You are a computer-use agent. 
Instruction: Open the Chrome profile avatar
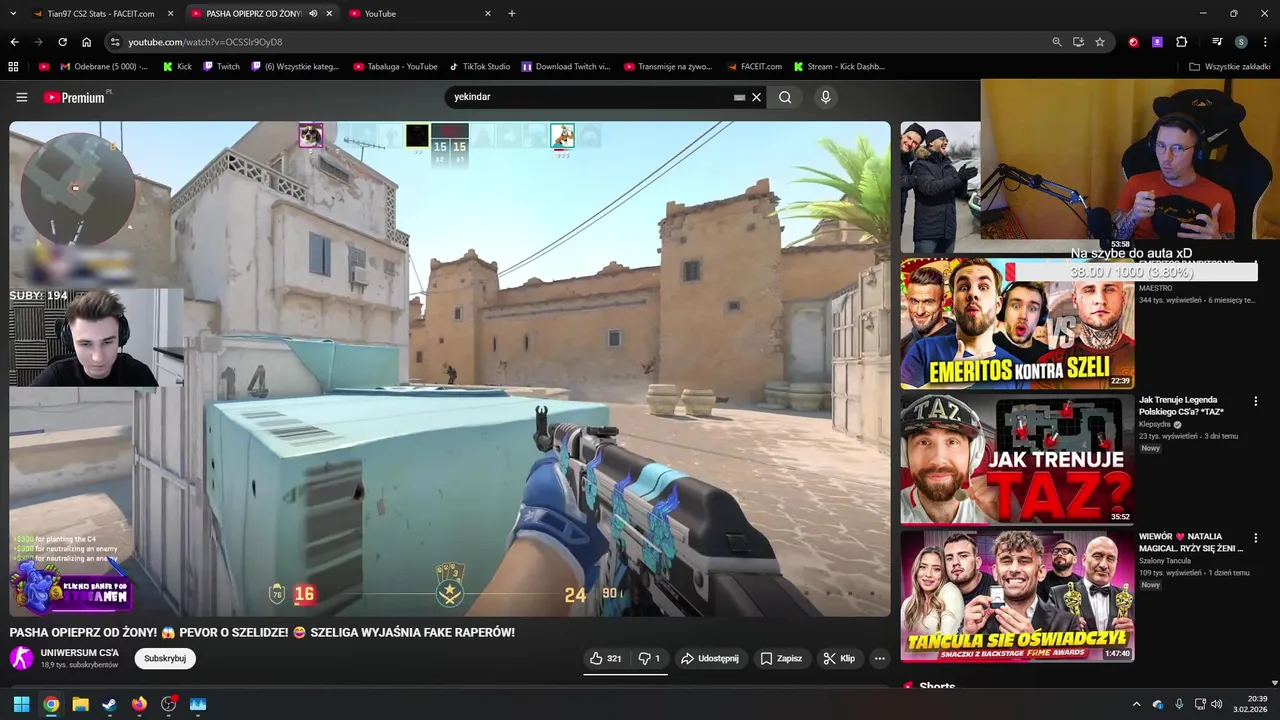tap(1241, 42)
